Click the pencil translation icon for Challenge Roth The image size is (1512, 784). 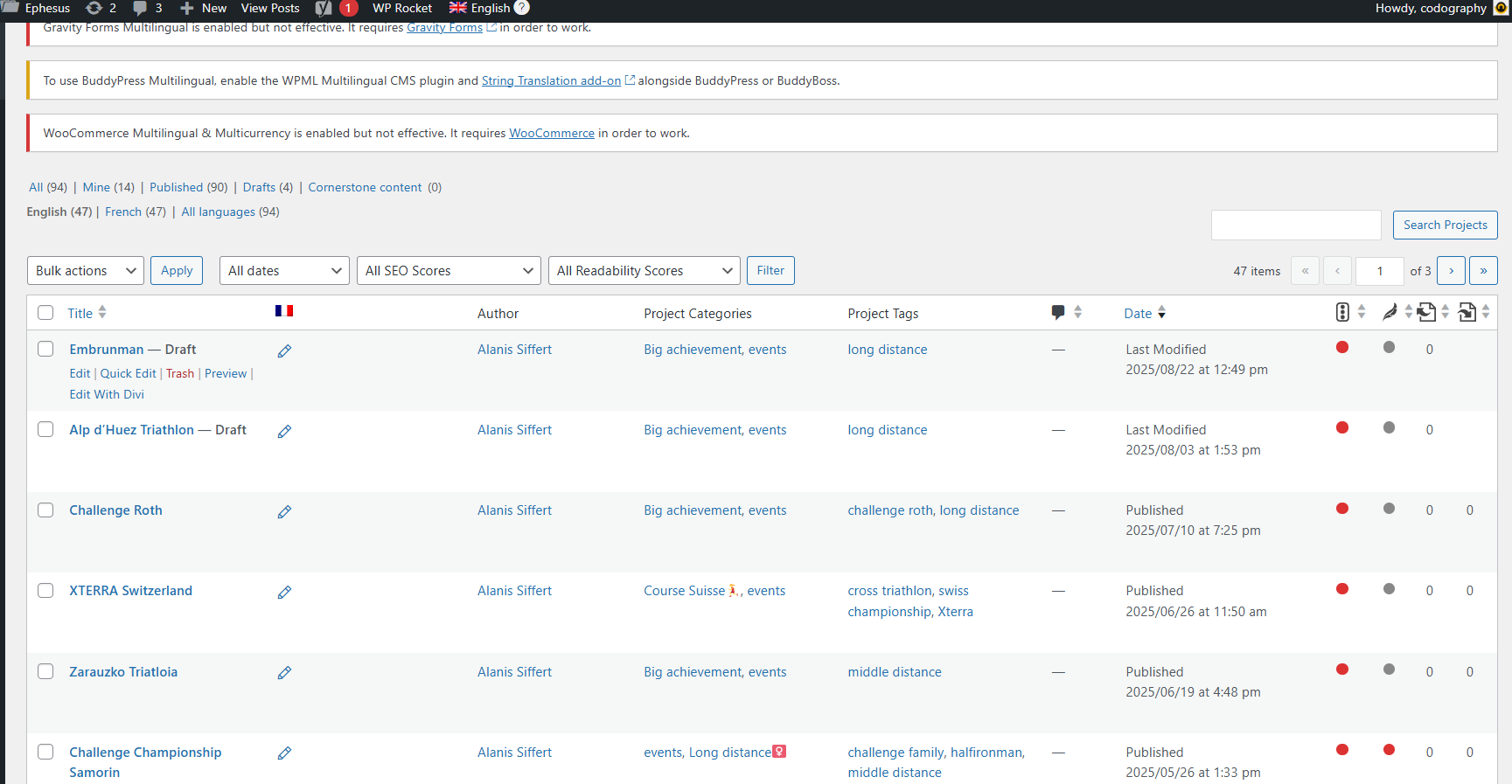284,512
